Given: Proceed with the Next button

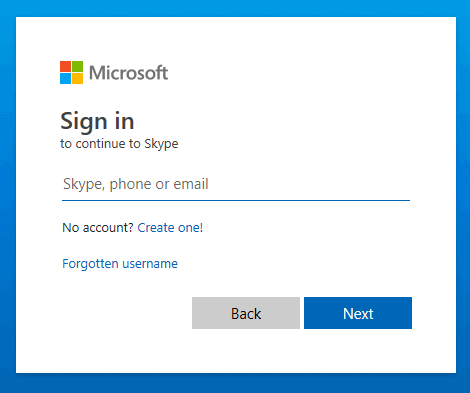Looking at the screenshot, I should (x=358, y=313).
